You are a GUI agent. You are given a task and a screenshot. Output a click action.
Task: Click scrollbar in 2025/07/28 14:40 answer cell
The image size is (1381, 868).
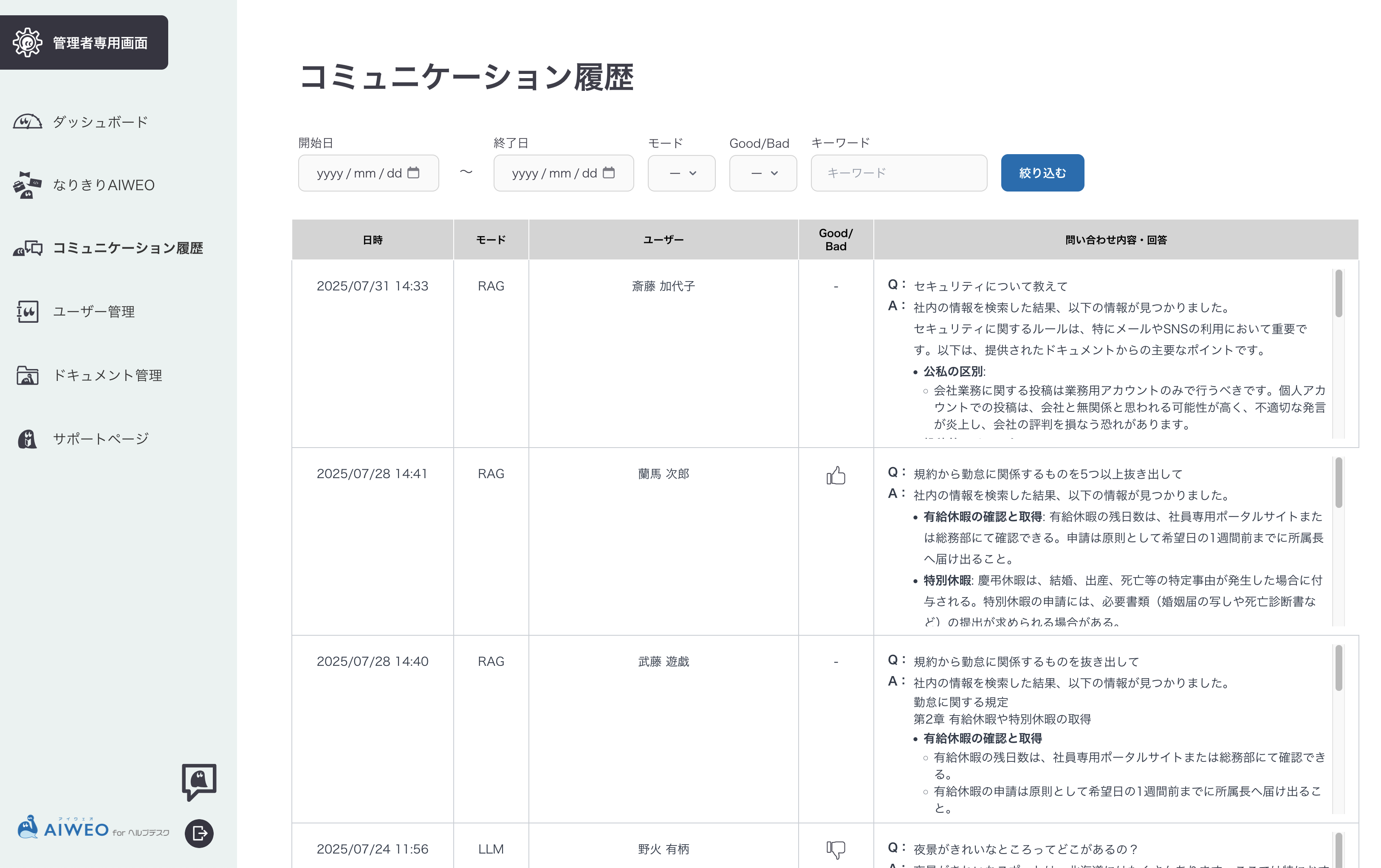point(1339,668)
